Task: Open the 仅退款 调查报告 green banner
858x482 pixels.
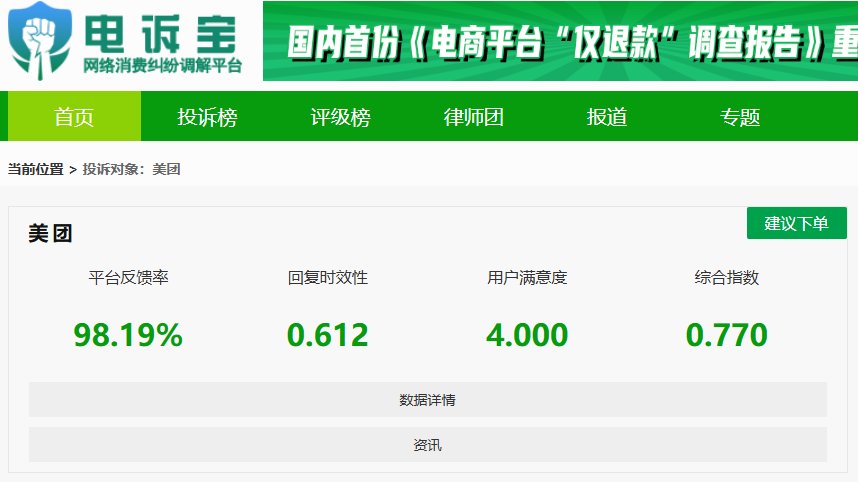Action: 560,41
